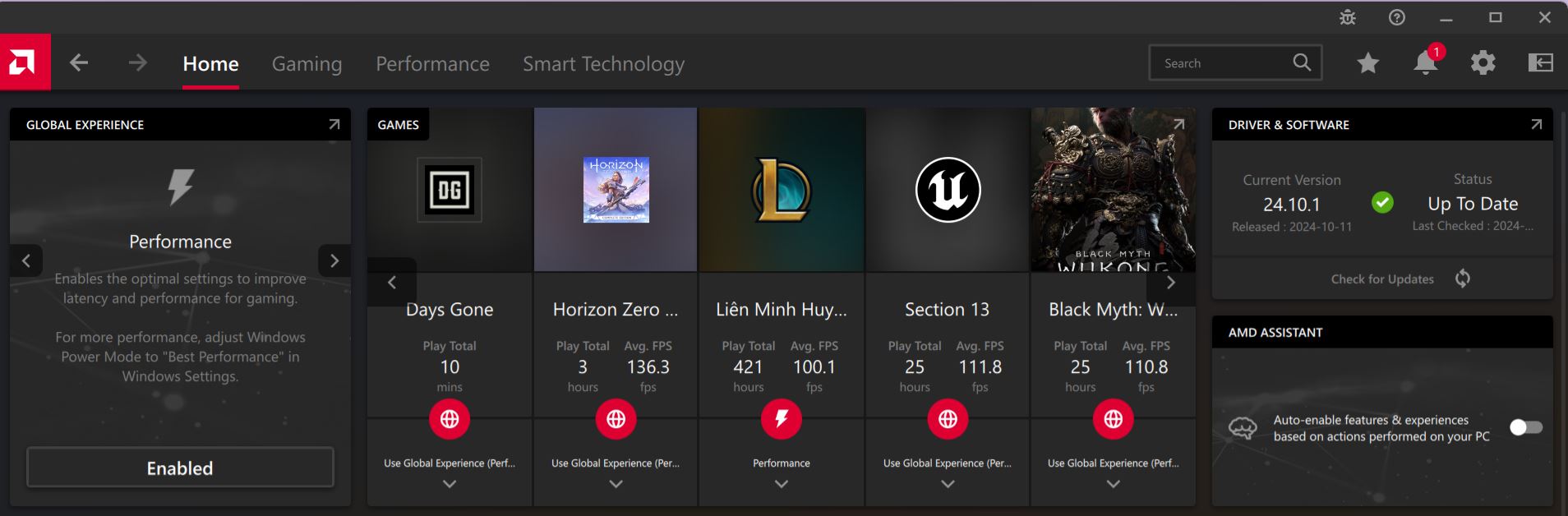This screenshot has height=516, width=1568.
Task: Open settings gear icon
Action: [x=1483, y=62]
